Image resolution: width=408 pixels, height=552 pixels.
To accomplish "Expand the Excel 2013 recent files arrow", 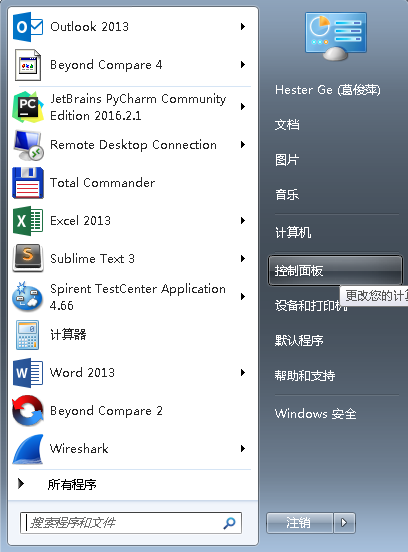I will [x=243, y=221].
